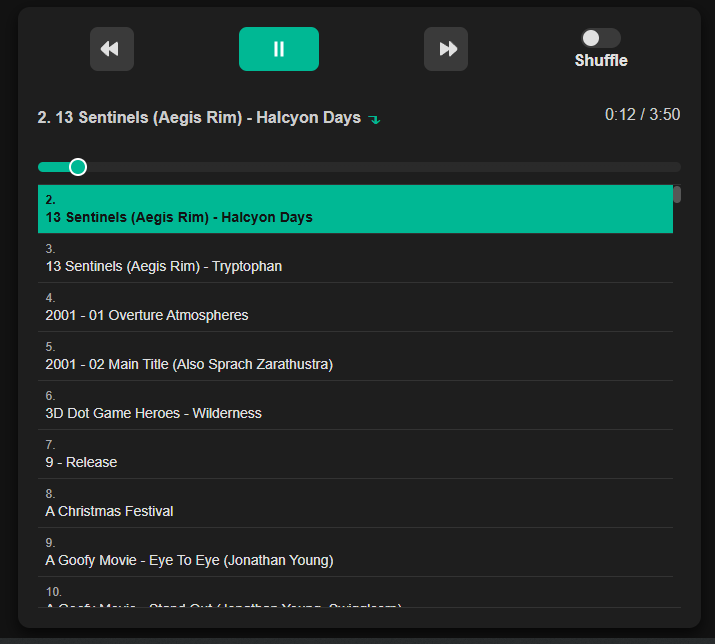
Task: Select 2001 - 02 Main Title track
Action: tap(355, 356)
